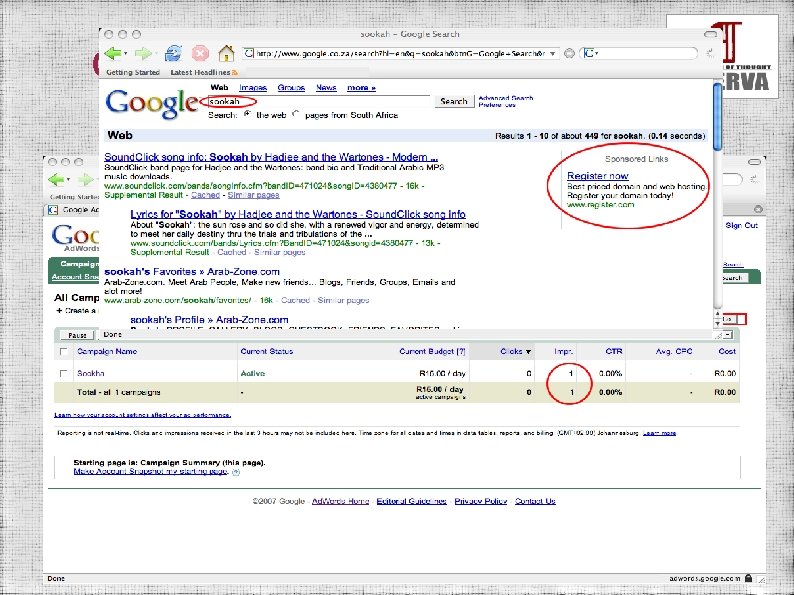Click the 'Active' status of the Sookha campaign
794x595 pixels.
pos(253,373)
